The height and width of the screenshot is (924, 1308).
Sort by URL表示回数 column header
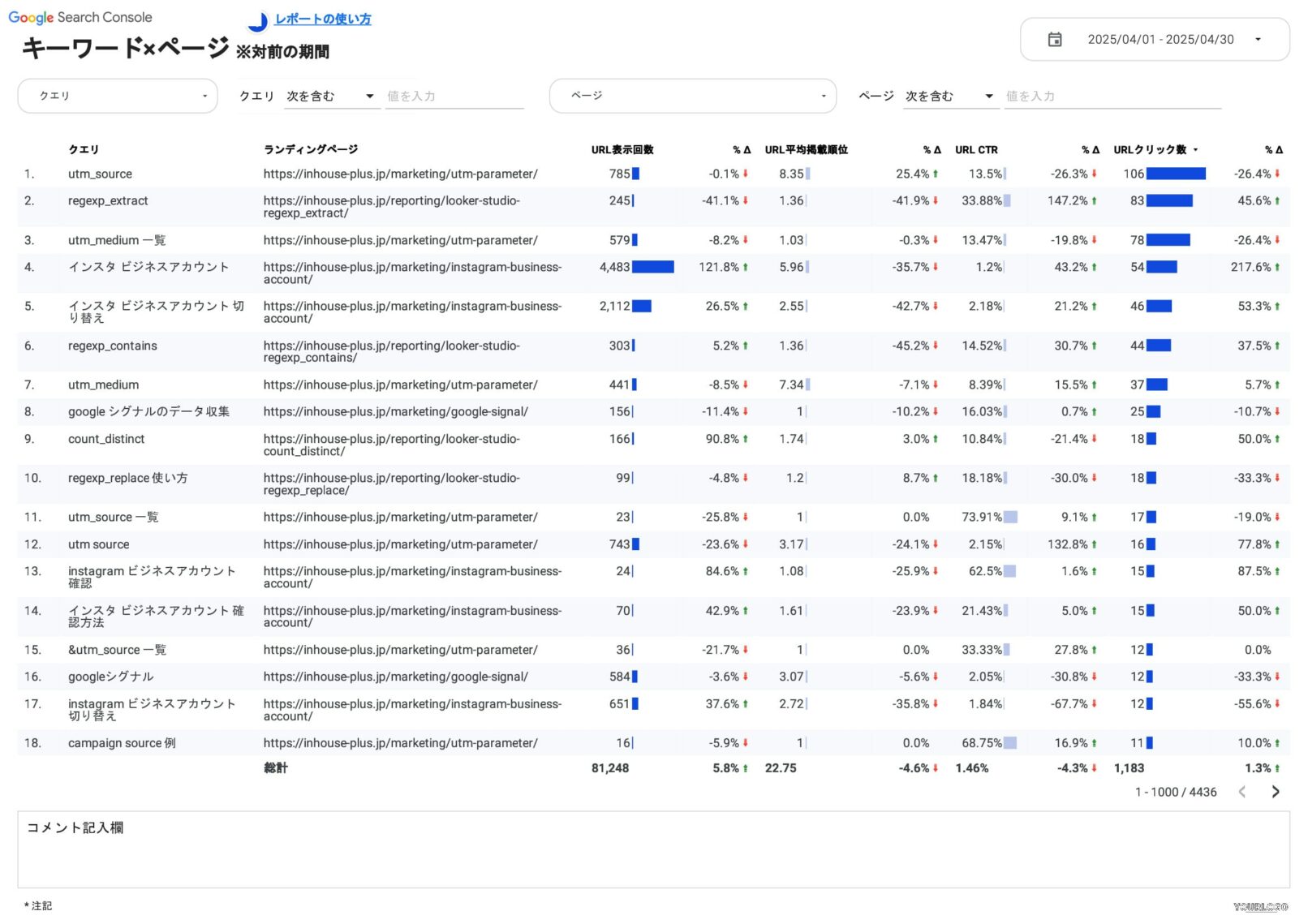(622, 150)
